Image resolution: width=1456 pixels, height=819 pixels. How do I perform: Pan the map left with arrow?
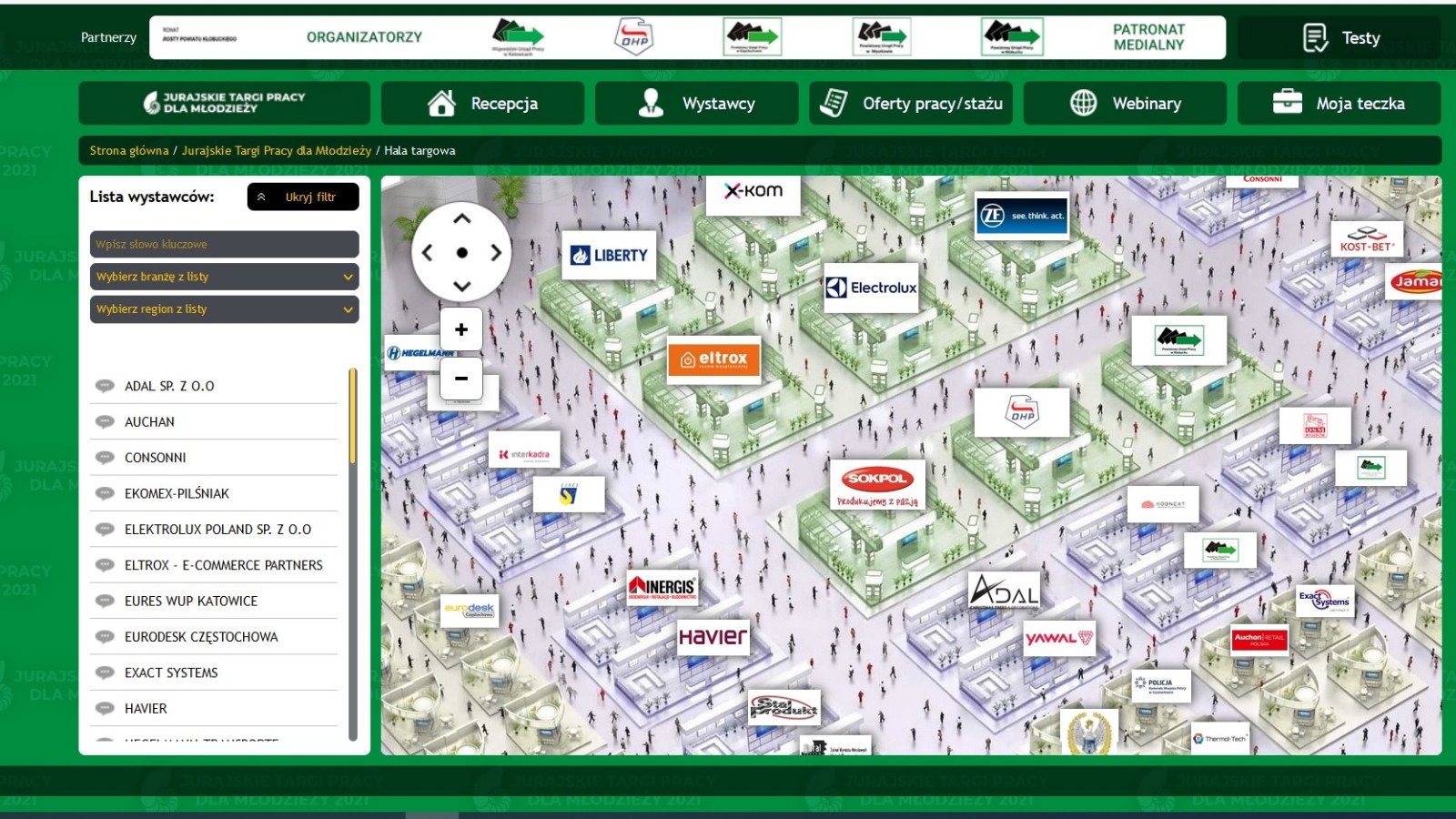(x=428, y=253)
